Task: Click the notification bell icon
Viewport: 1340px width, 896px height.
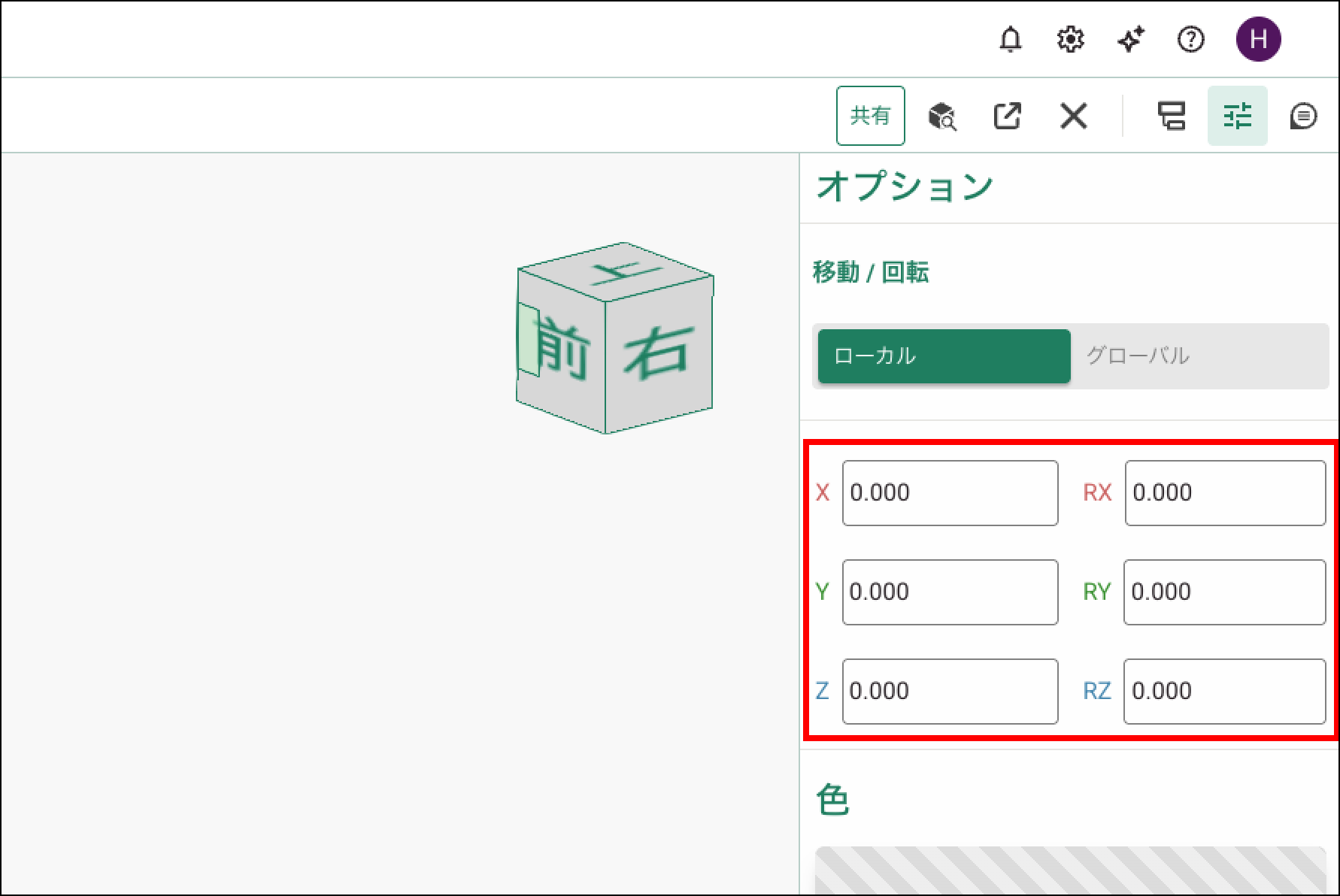Action: (1010, 39)
